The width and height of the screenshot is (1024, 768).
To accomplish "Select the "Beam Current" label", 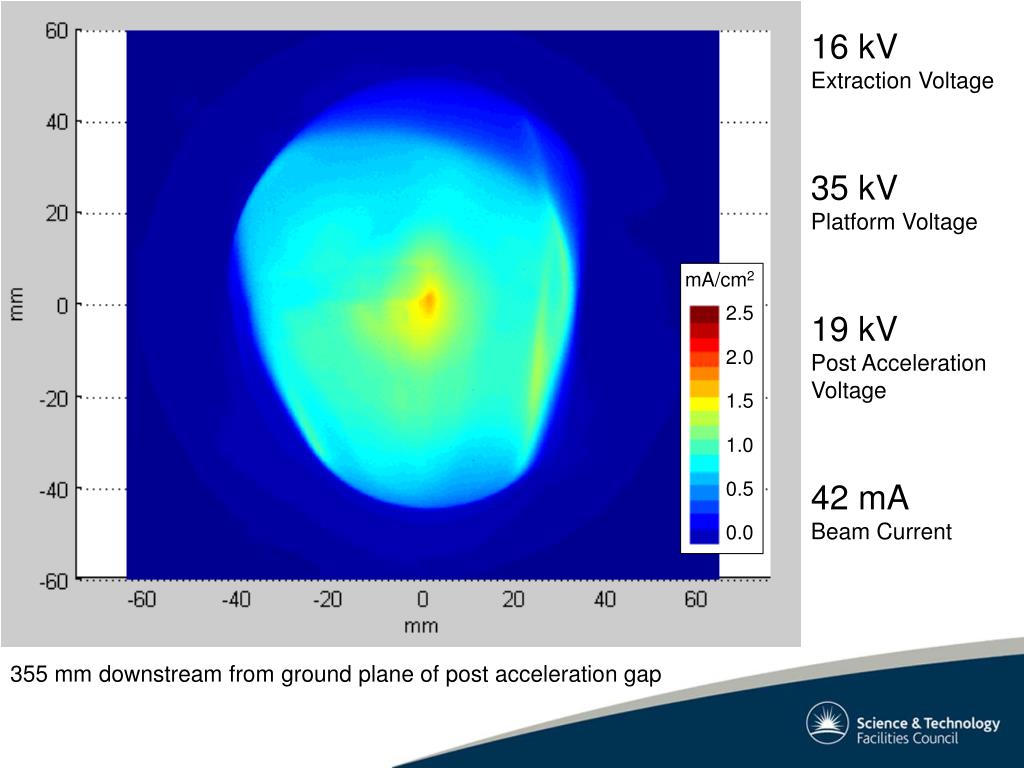I will (882, 532).
